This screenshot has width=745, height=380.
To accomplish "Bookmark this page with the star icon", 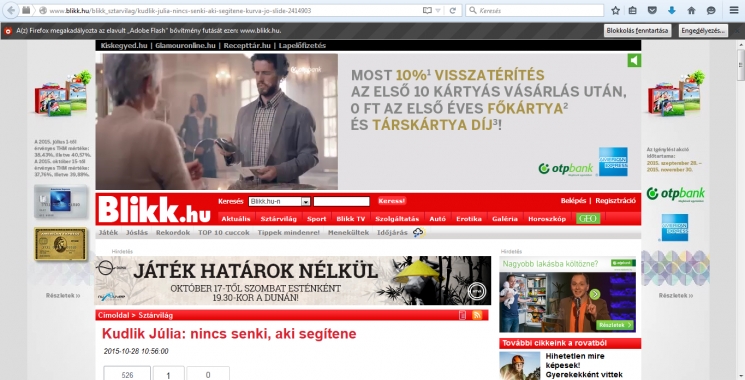I will pos(615,10).
